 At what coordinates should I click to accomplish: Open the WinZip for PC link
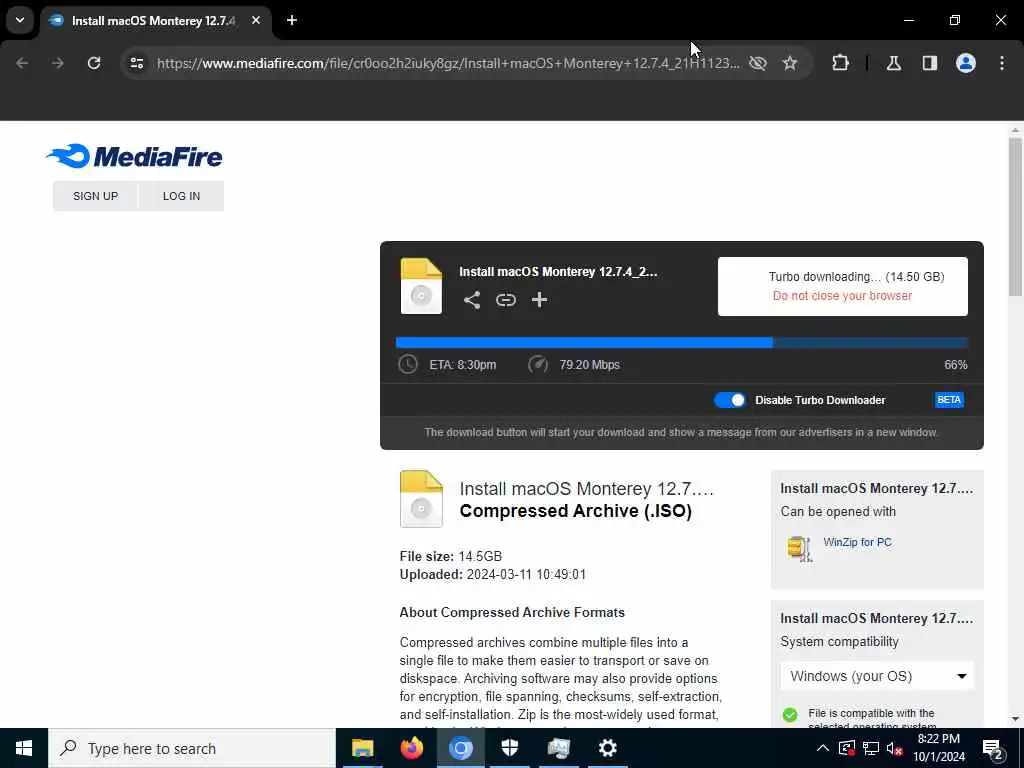pyautogui.click(x=857, y=542)
